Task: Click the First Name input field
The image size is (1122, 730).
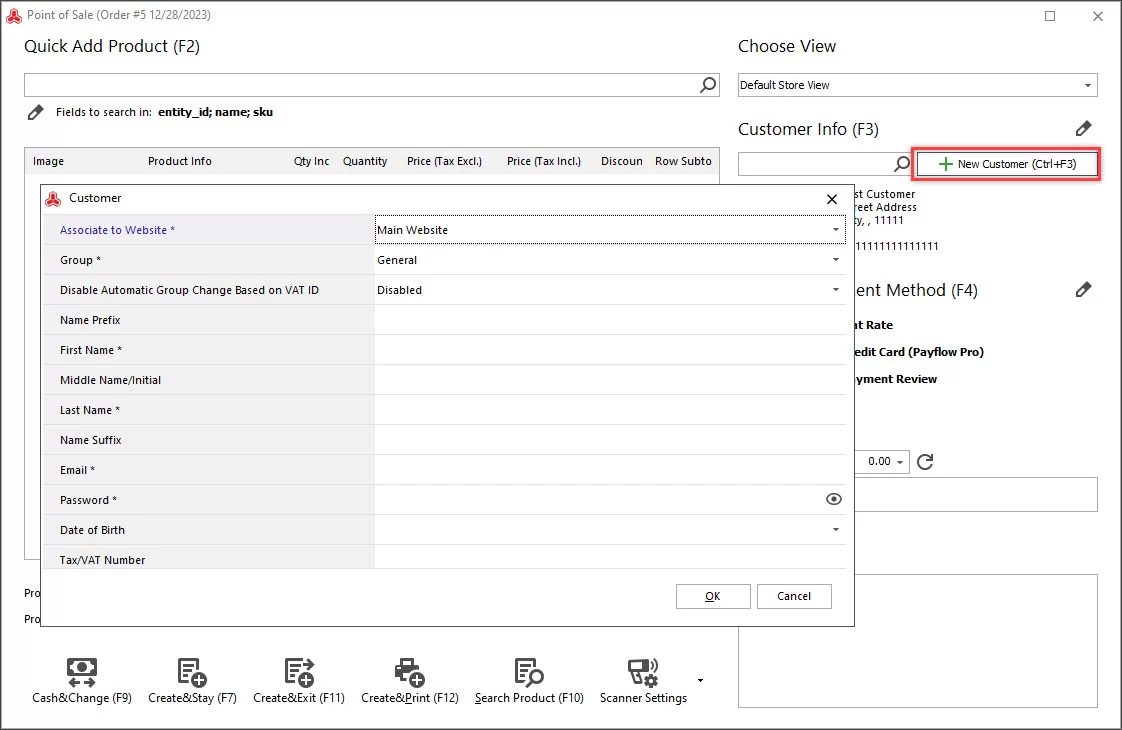Action: 610,350
